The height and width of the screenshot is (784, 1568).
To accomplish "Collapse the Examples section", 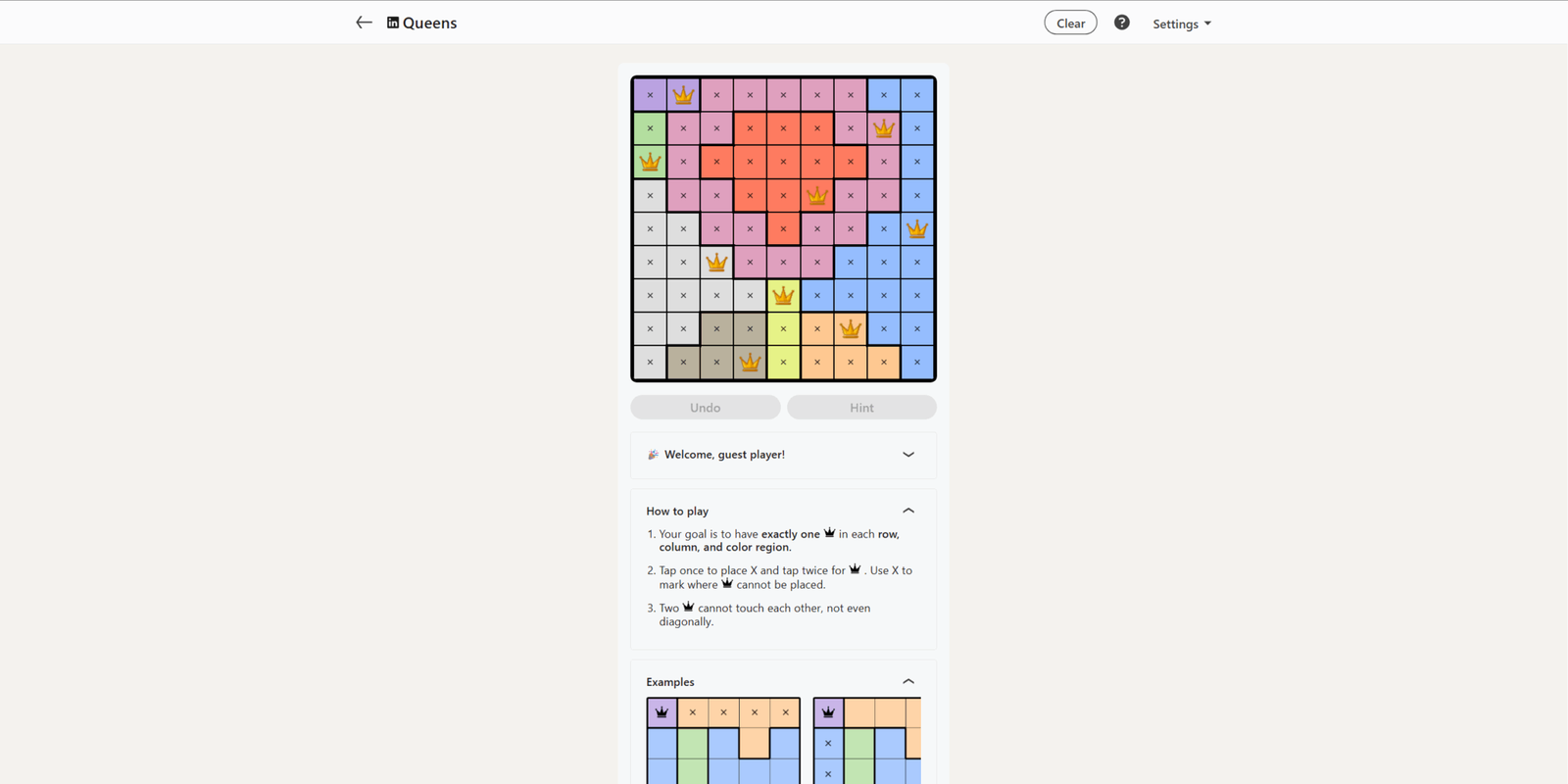I will coord(908,680).
